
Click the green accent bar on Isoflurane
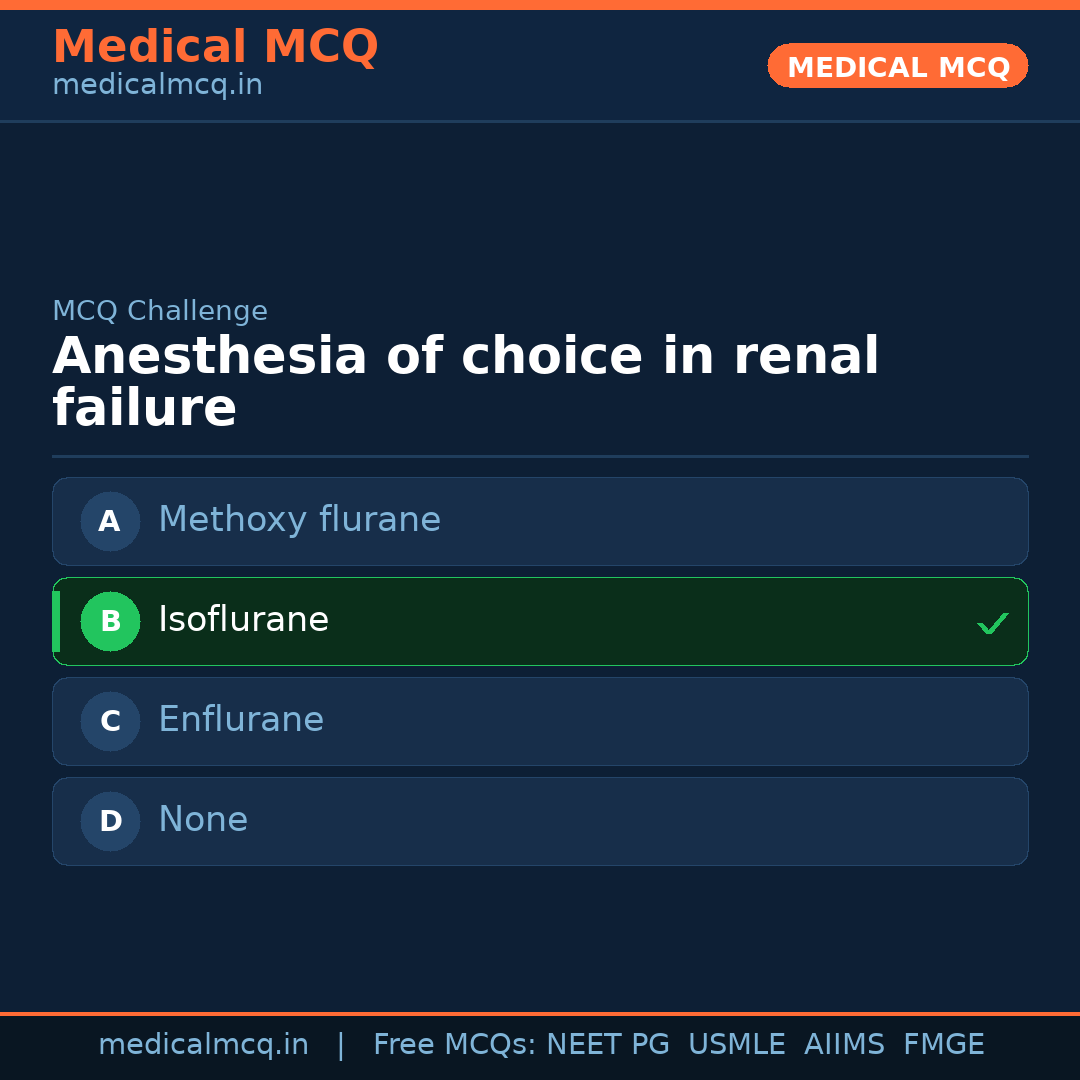[x=56, y=621]
